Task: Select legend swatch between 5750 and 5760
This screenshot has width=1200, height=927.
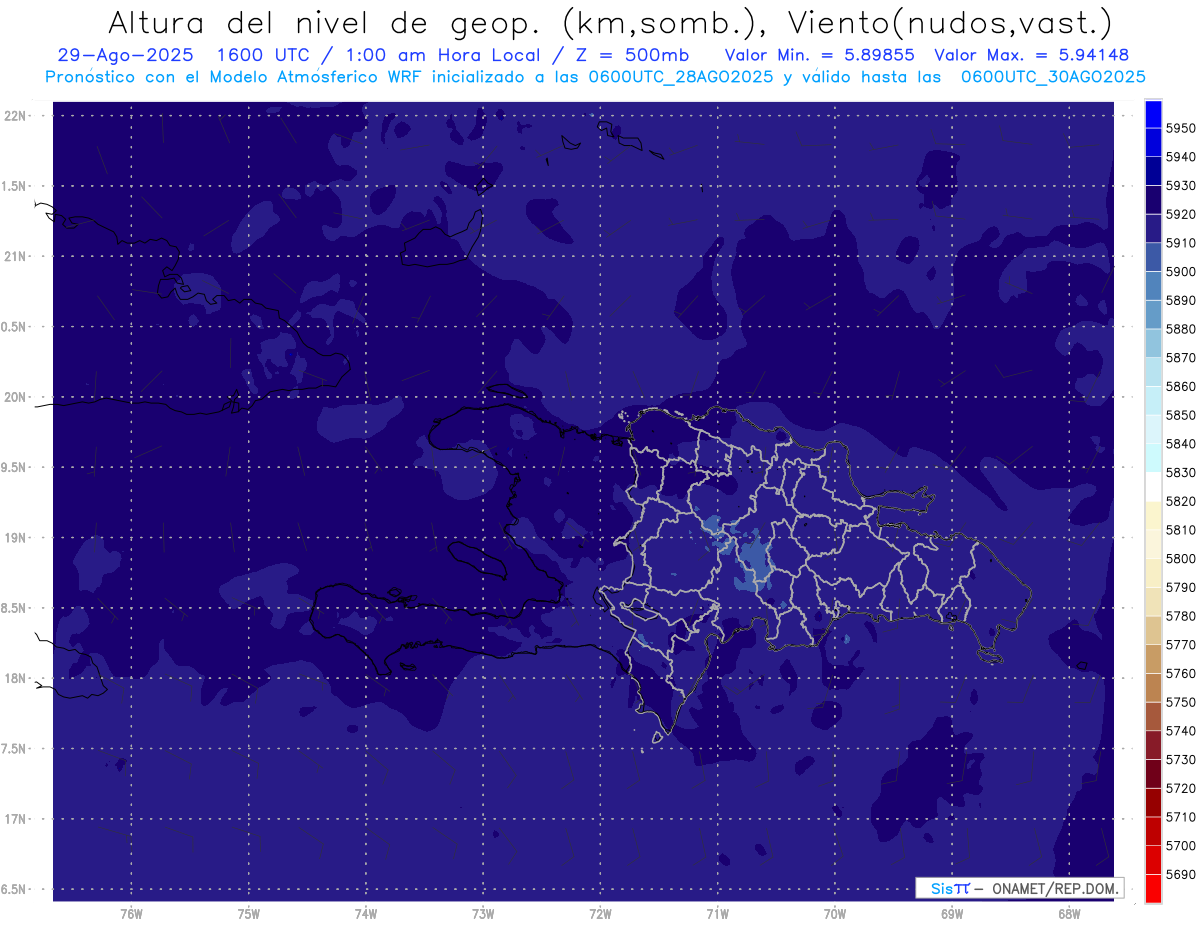Action: tap(1152, 688)
